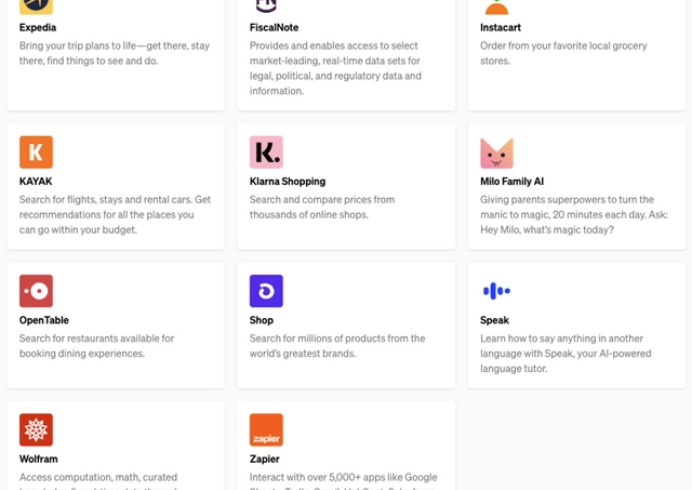Open the Klarna Shopping title text
692x490 pixels.
point(287,181)
